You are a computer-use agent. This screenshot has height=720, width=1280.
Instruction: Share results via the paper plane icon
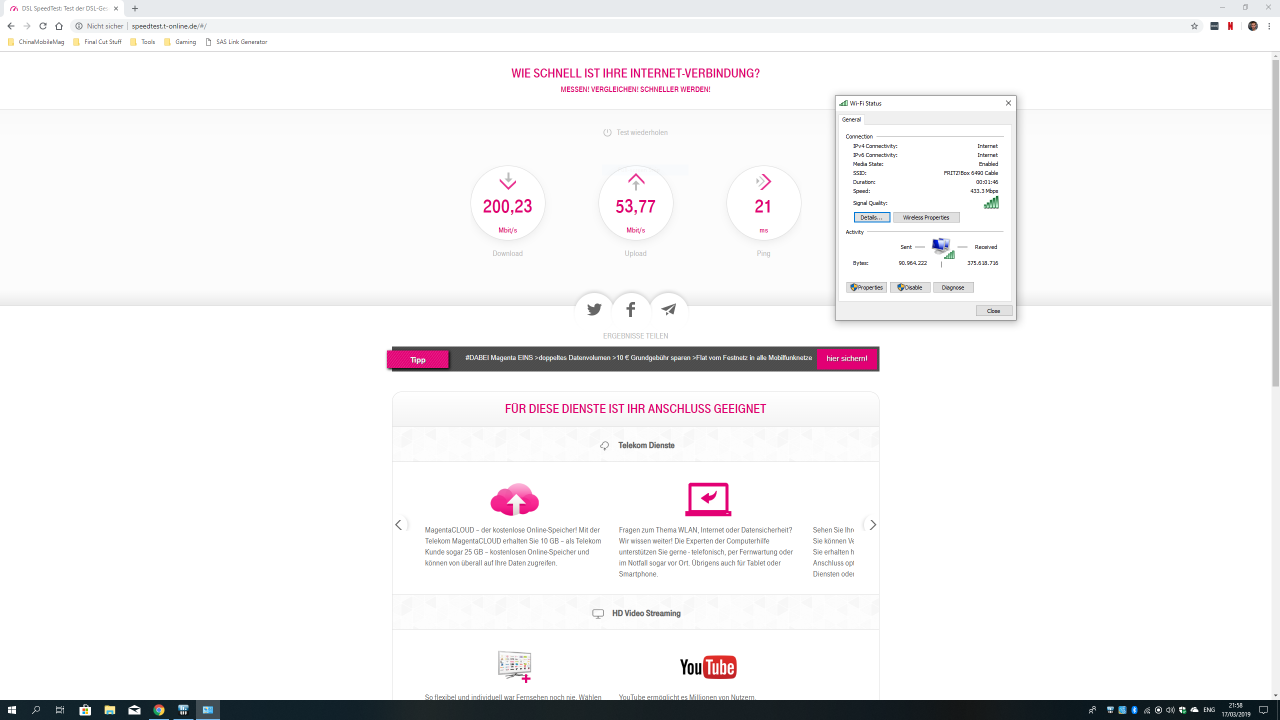pos(669,310)
